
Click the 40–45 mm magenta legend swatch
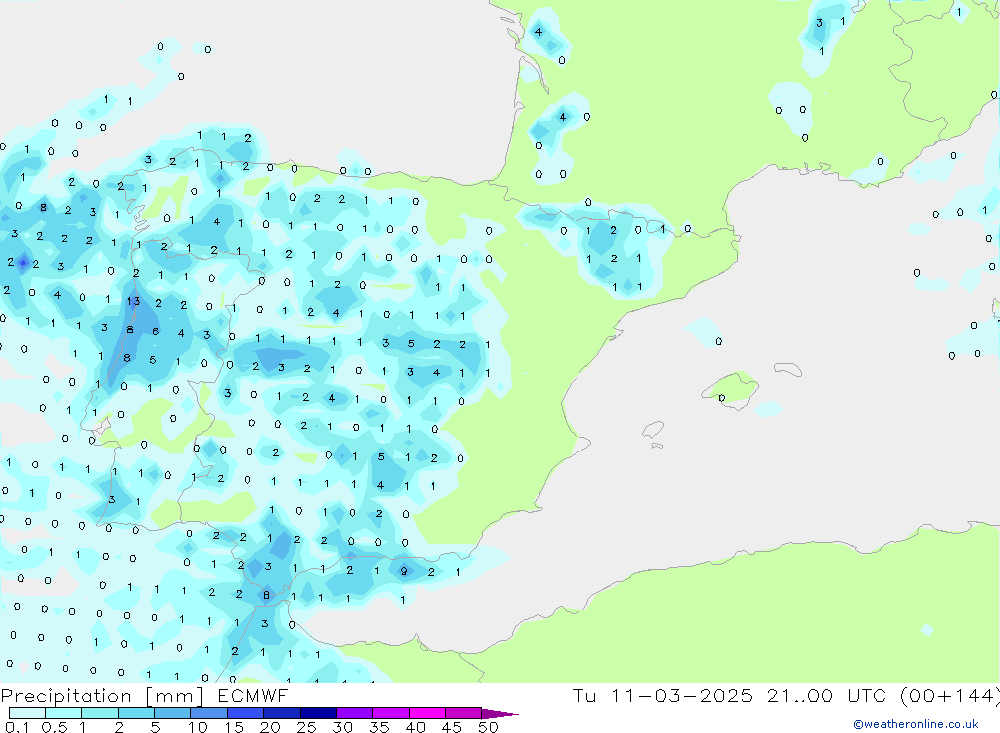(x=427, y=713)
